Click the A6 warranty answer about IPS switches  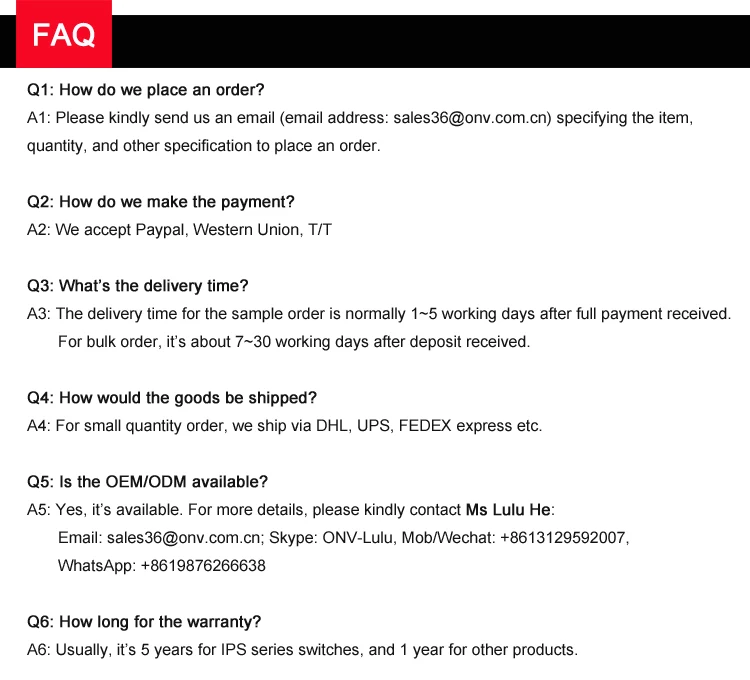click(x=302, y=650)
